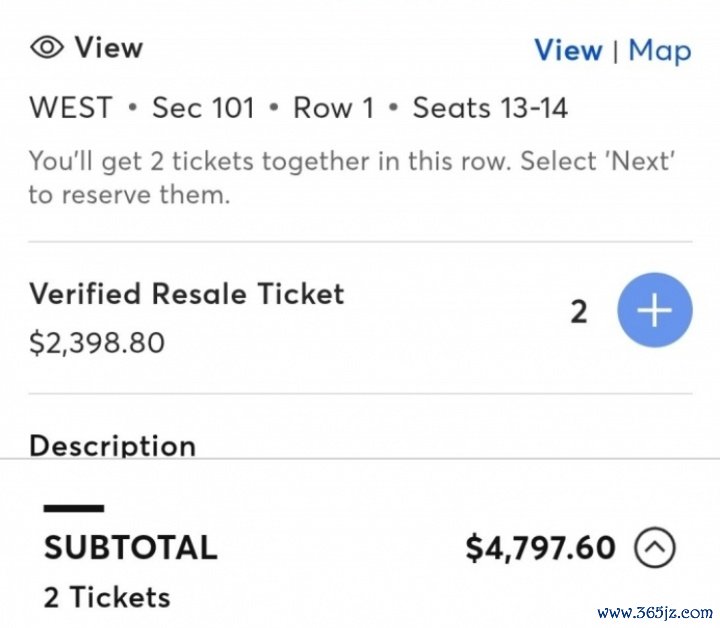Click the Row 1 text
This screenshot has width=720, height=628.
(x=331, y=108)
